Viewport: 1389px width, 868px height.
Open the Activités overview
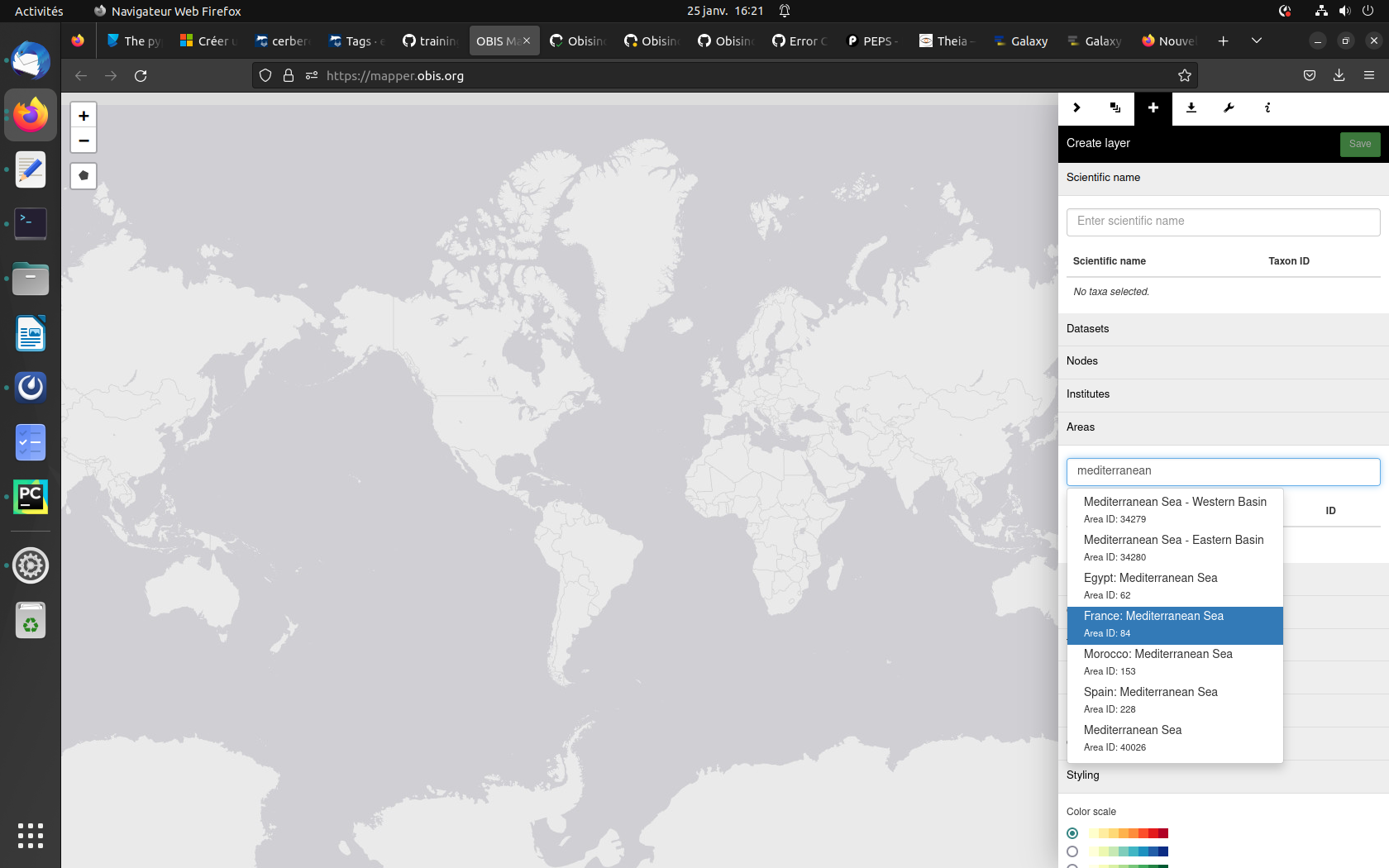point(39,12)
